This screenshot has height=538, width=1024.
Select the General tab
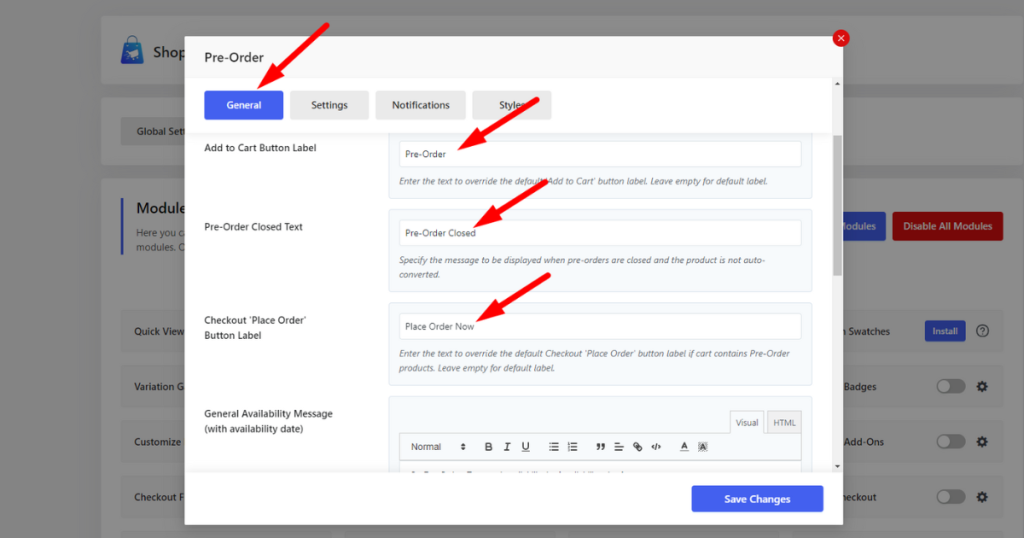coord(244,105)
